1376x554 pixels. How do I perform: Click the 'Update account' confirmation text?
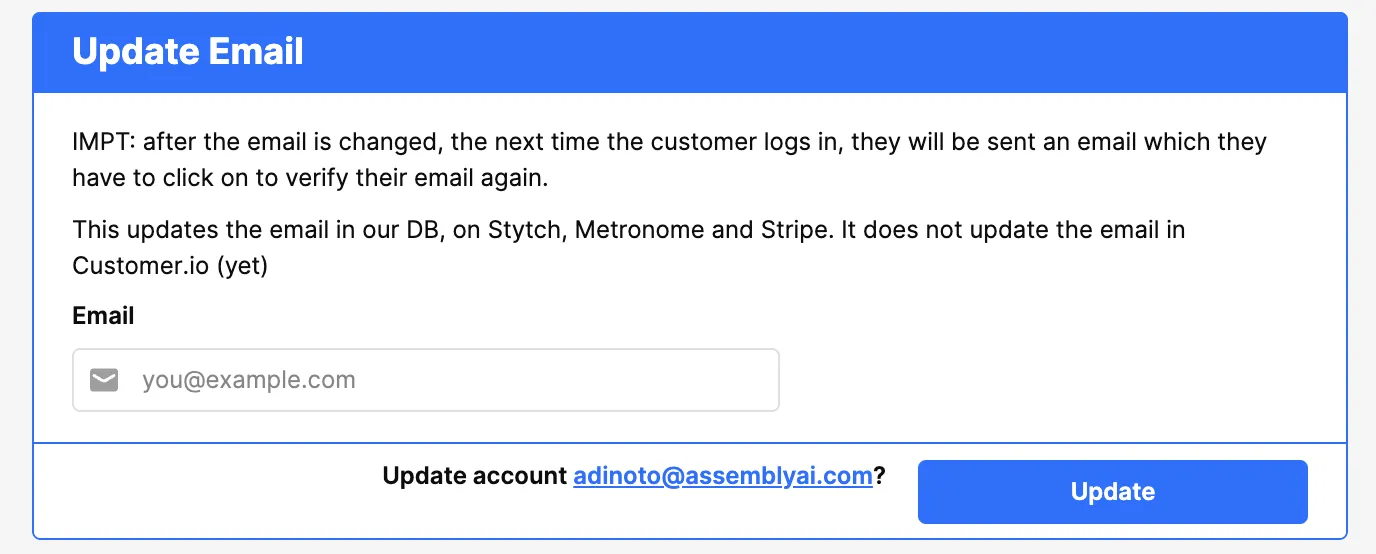(474, 476)
